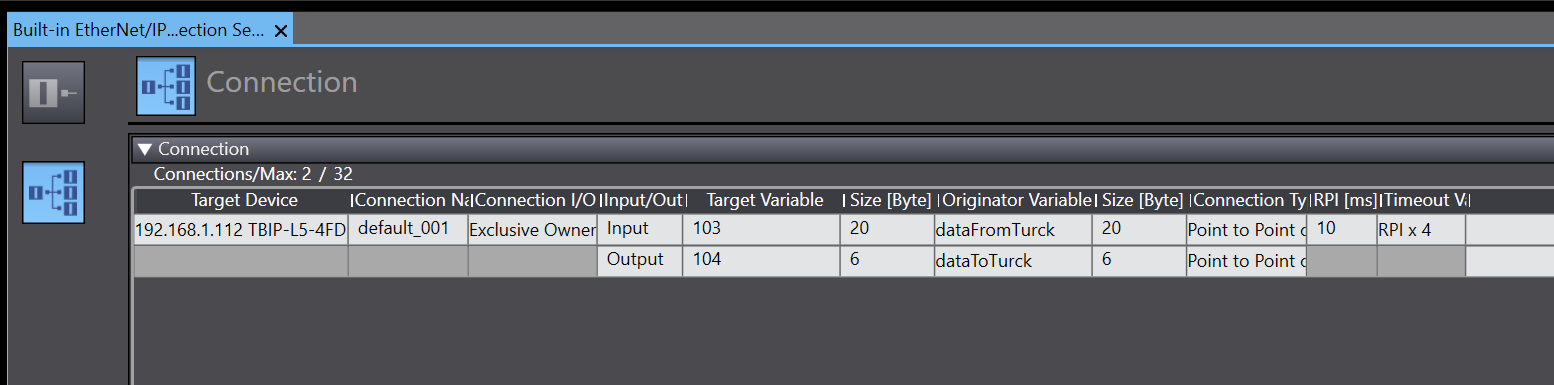Click the large Connection header icon

166,86
